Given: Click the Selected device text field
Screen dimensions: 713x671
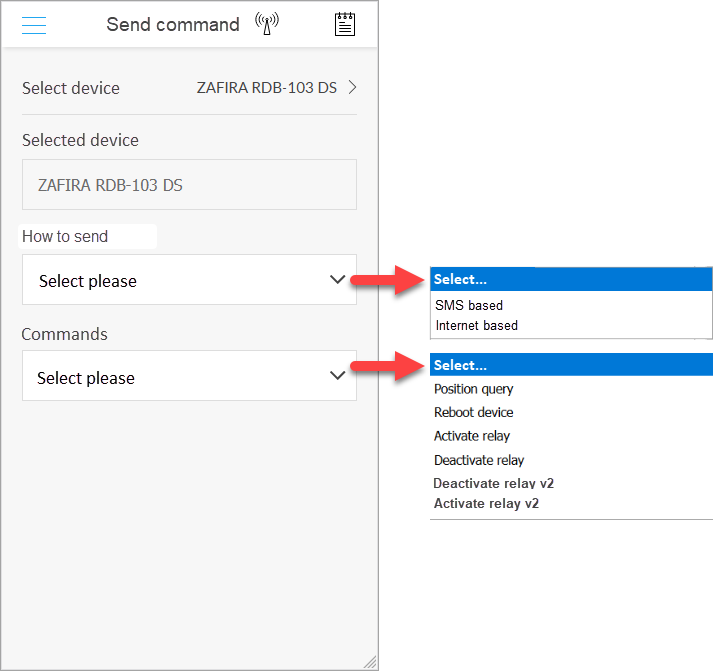Looking at the screenshot, I should [189, 185].
